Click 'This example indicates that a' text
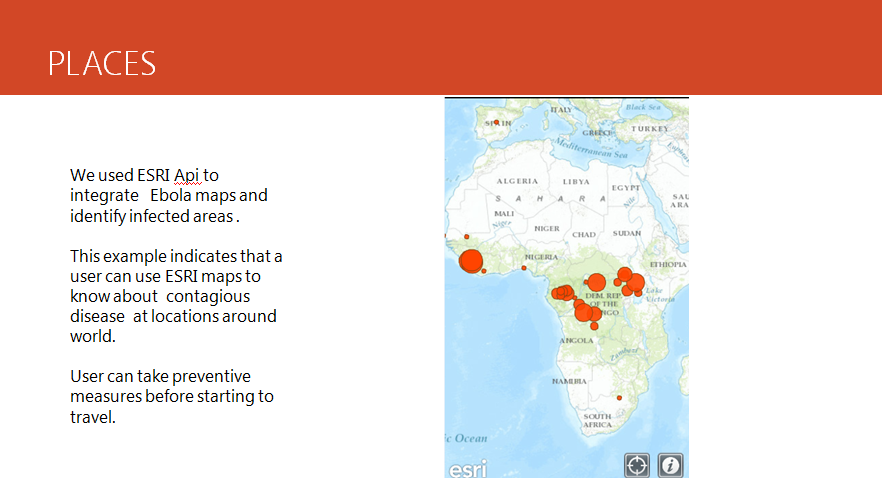 [x=176, y=257]
